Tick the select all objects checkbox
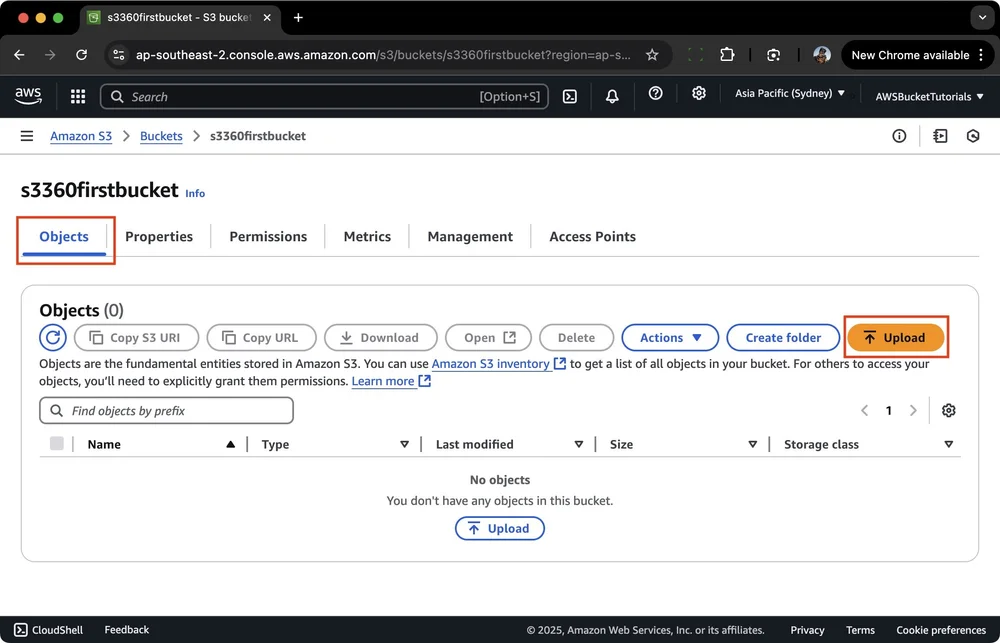The width and height of the screenshot is (1000, 643). point(57,443)
